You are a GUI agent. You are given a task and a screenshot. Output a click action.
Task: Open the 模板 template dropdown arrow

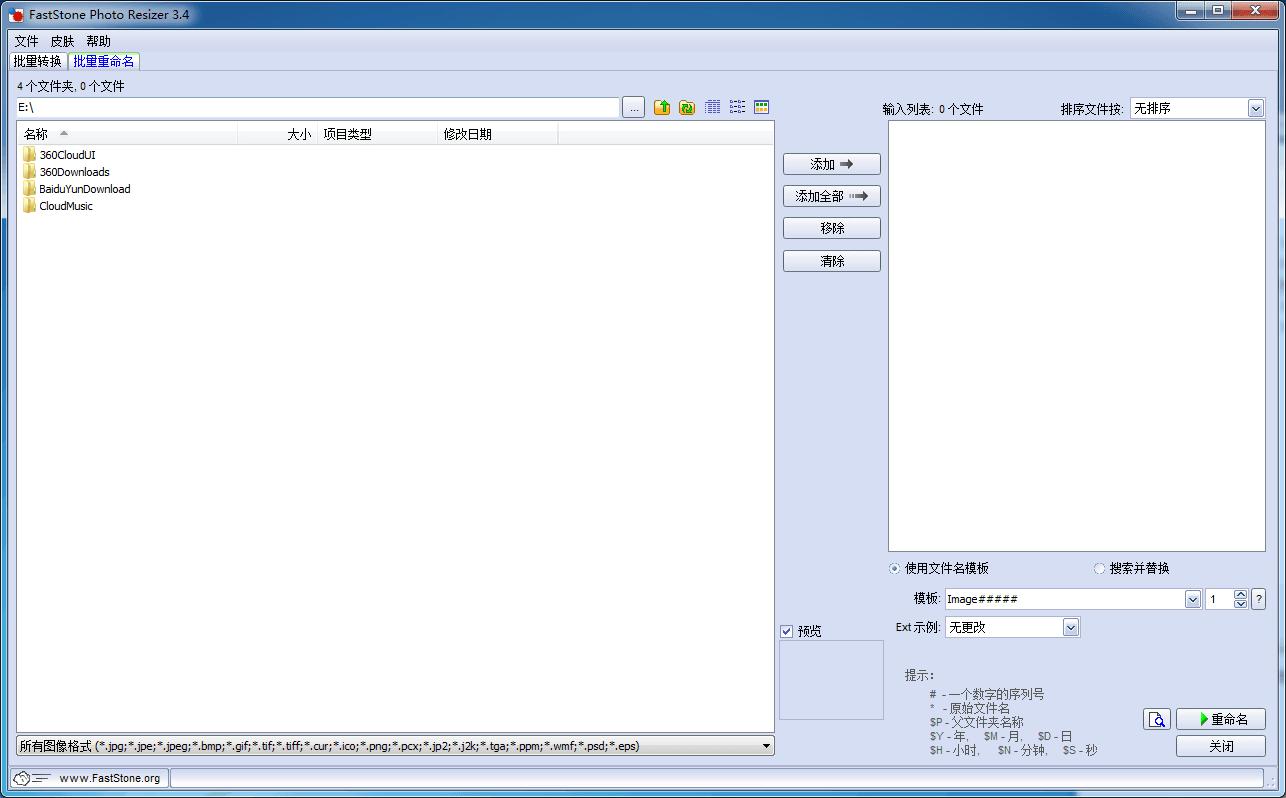[x=1193, y=599]
